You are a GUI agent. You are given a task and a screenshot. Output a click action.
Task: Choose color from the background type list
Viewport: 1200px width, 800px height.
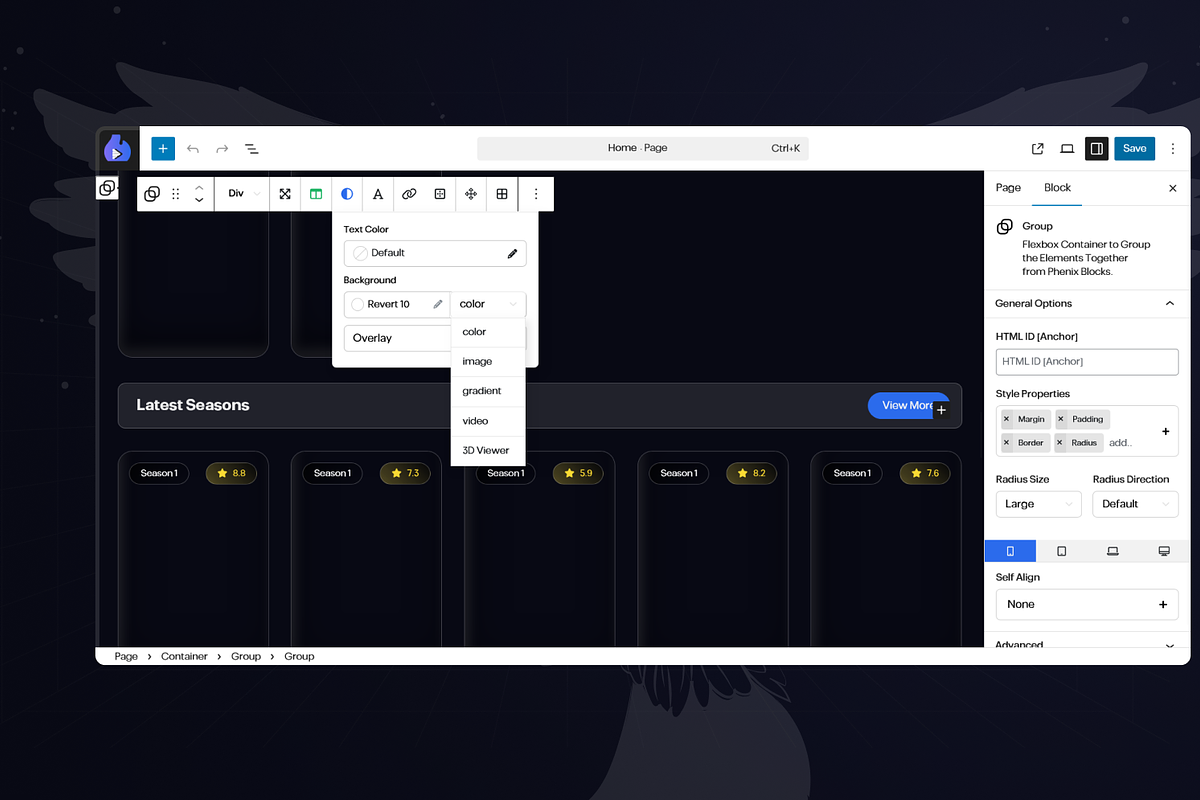[487, 332]
